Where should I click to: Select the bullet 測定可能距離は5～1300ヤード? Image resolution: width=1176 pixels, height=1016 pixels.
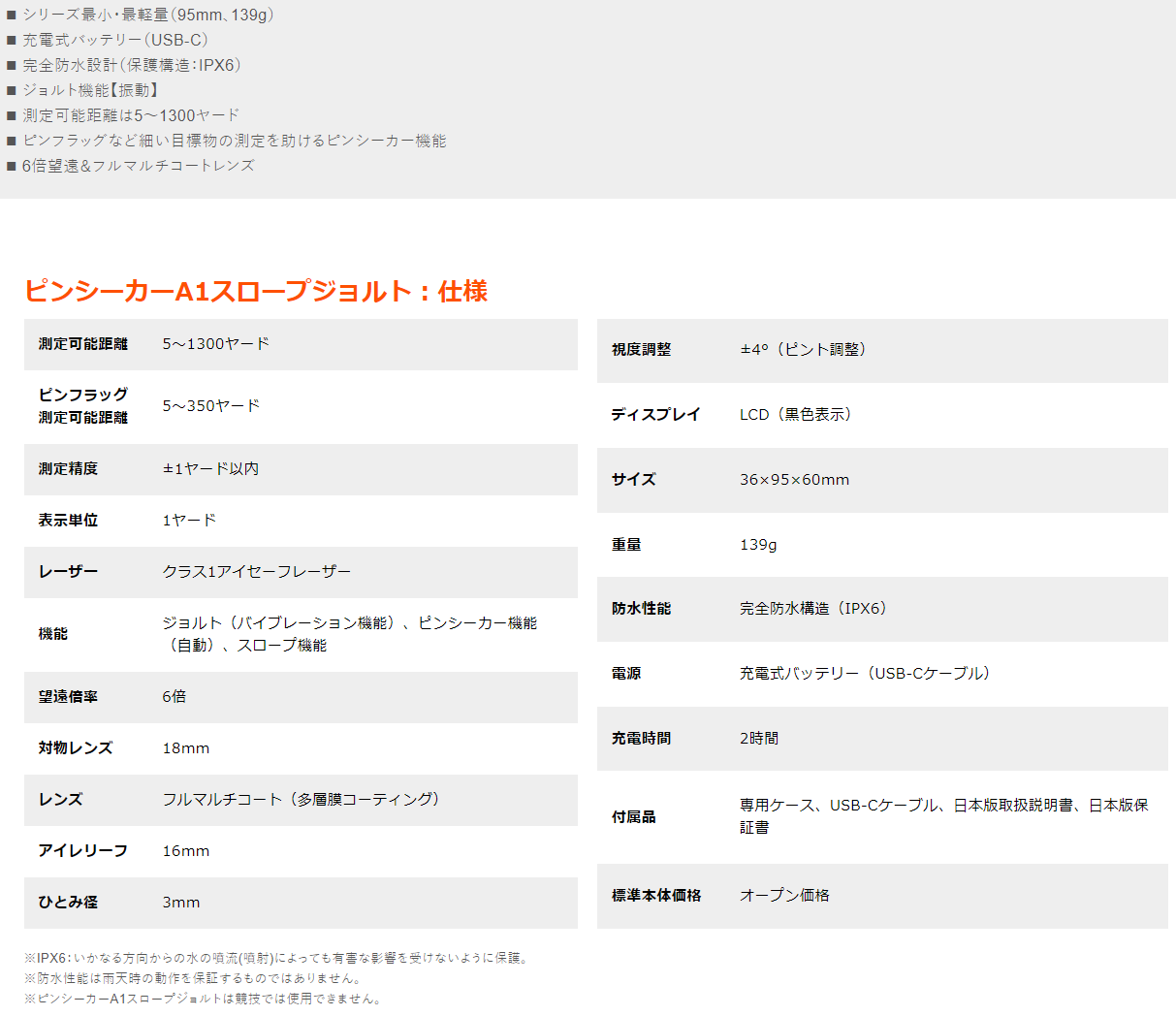coord(123,115)
